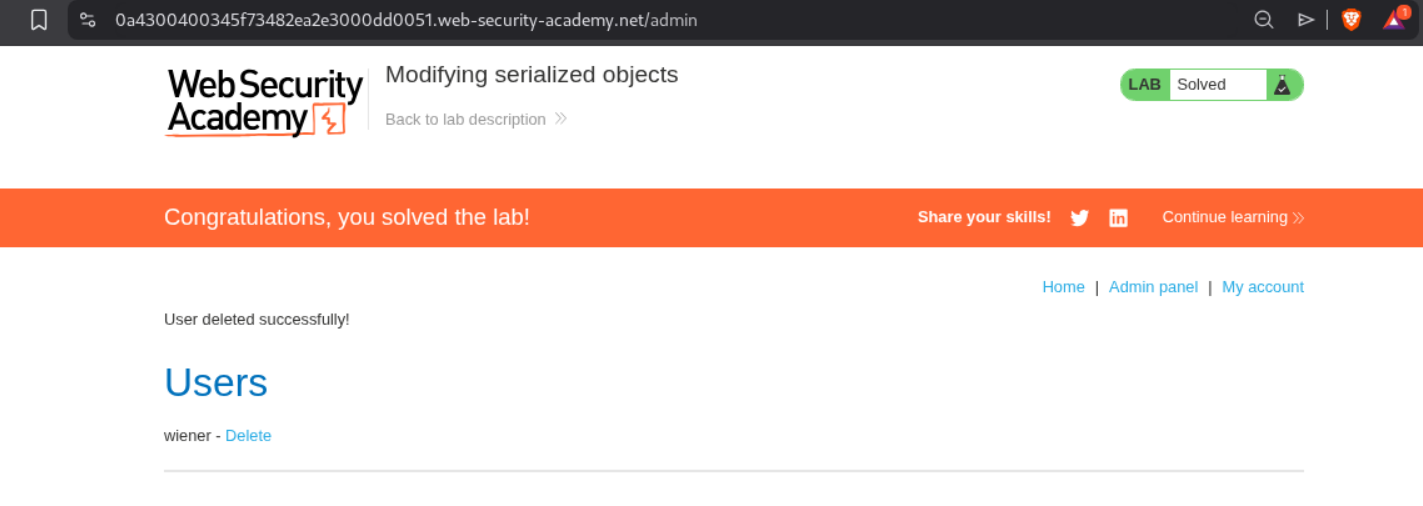Open the My account menu item

click(x=1262, y=287)
